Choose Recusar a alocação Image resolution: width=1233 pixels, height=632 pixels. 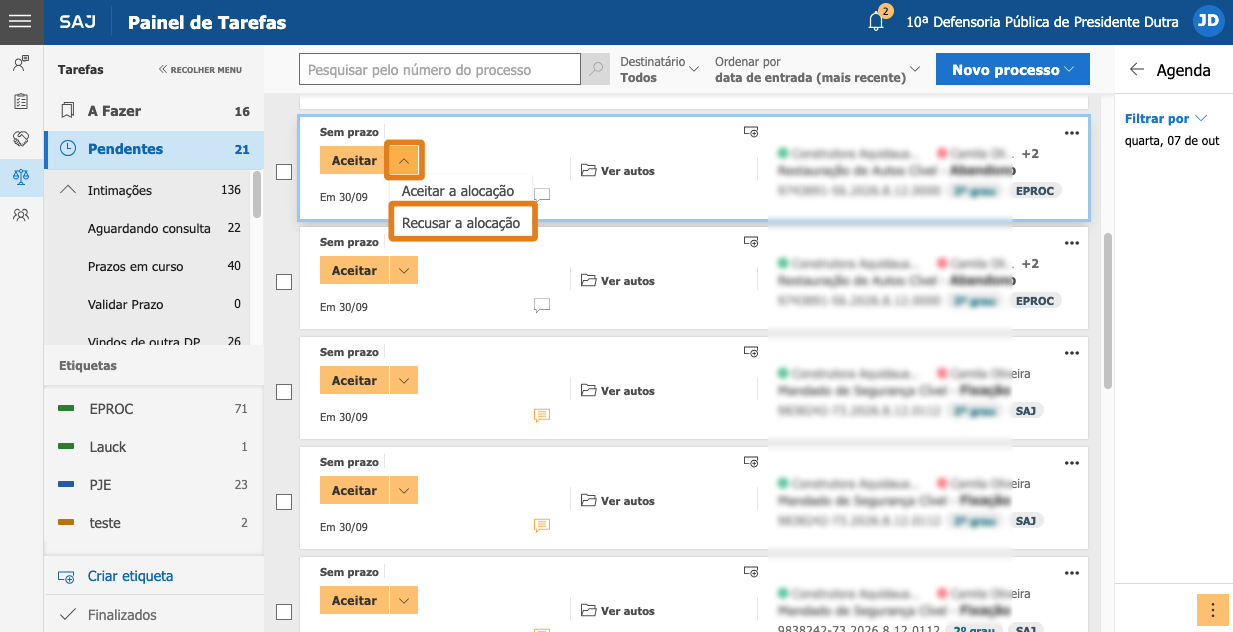tap(461, 223)
